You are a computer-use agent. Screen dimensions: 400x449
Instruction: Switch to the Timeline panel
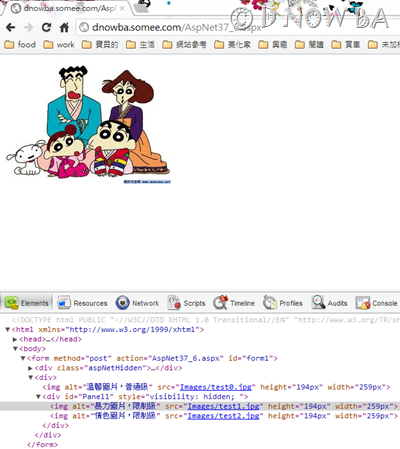tap(234, 303)
